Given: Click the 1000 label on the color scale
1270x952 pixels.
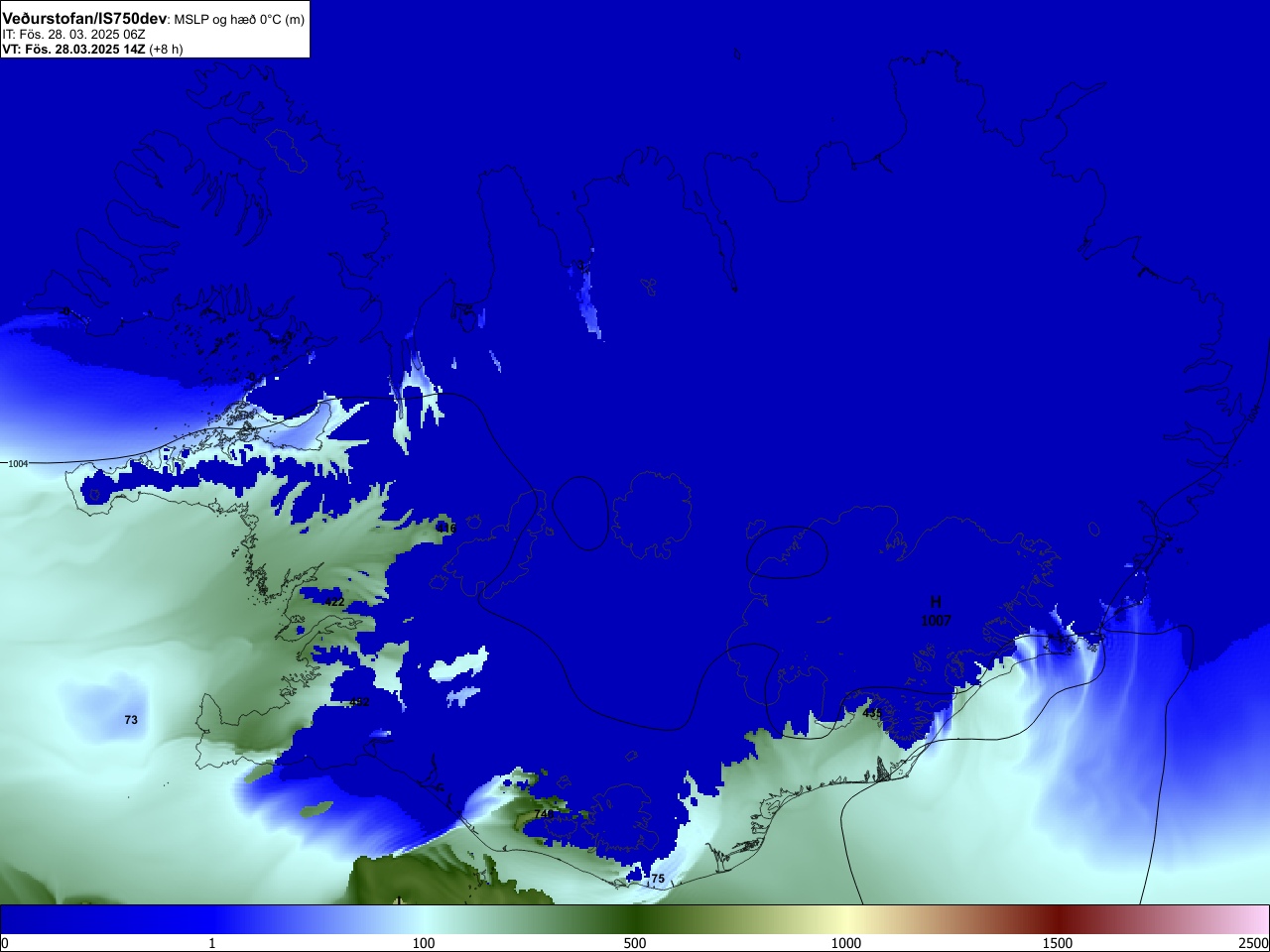Looking at the screenshot, I should (846, 943).
